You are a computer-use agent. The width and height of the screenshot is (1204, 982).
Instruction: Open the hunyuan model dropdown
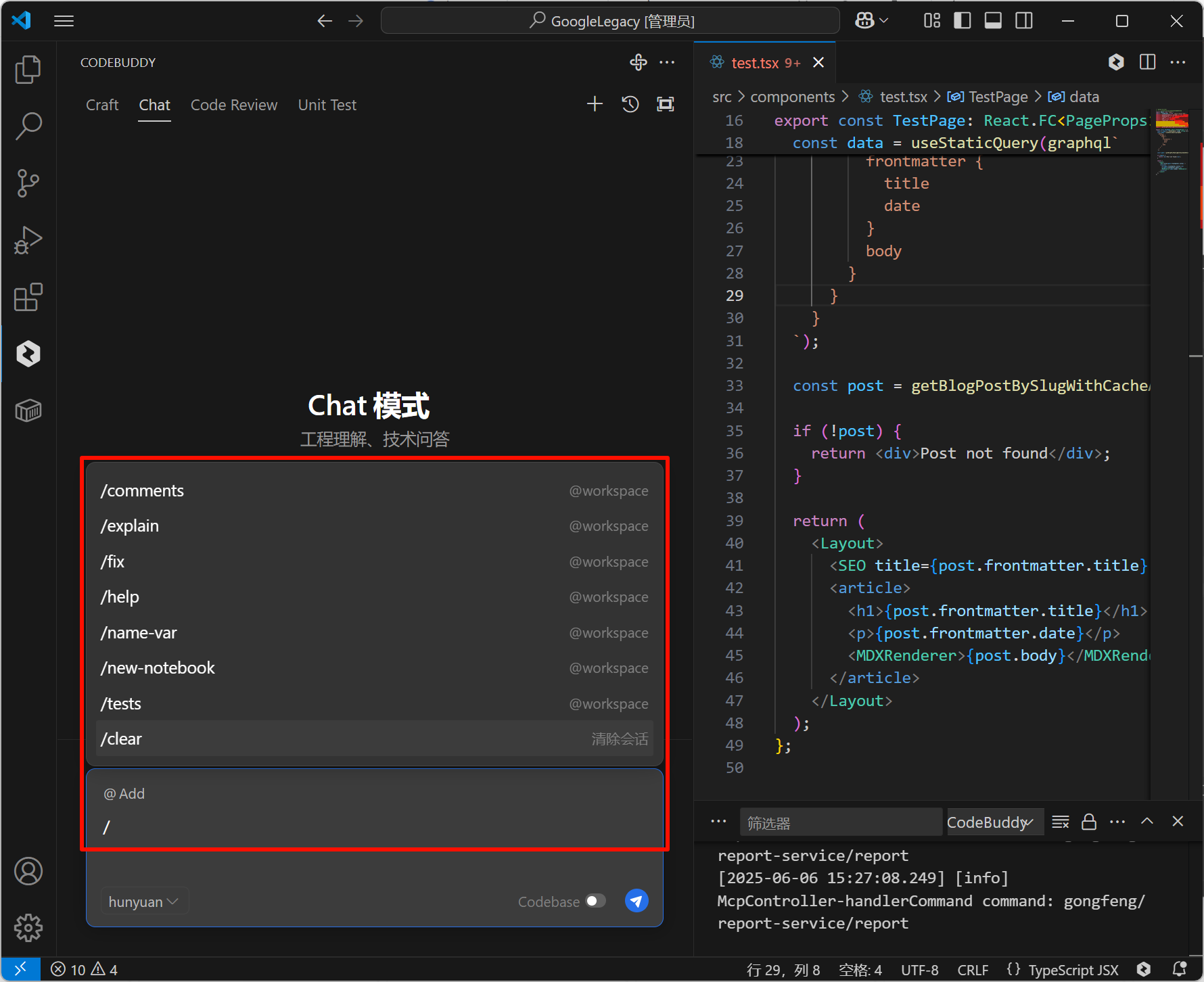point(143,902)
